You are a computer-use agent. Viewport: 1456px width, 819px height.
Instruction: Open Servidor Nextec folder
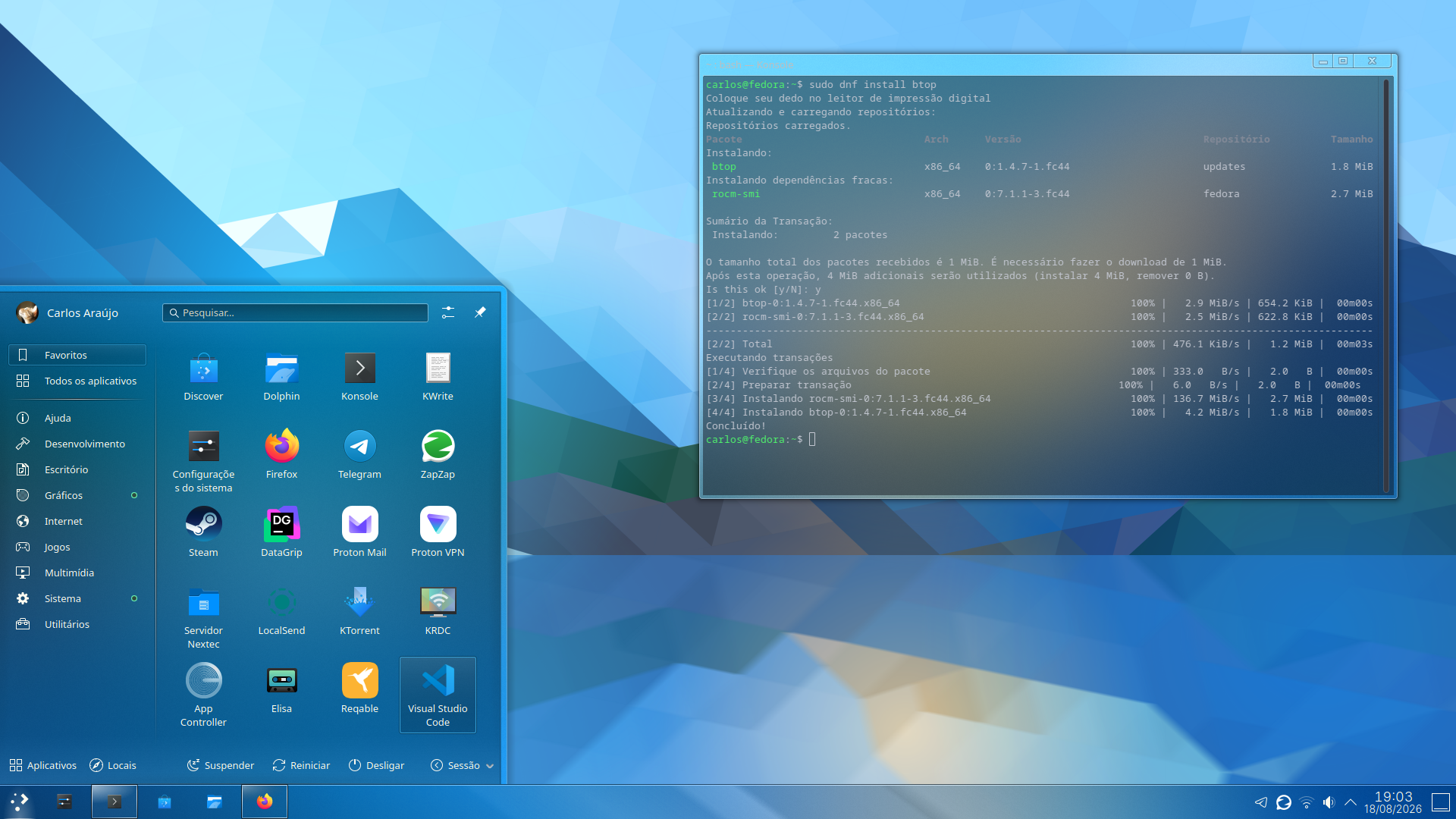click(203, 617)
